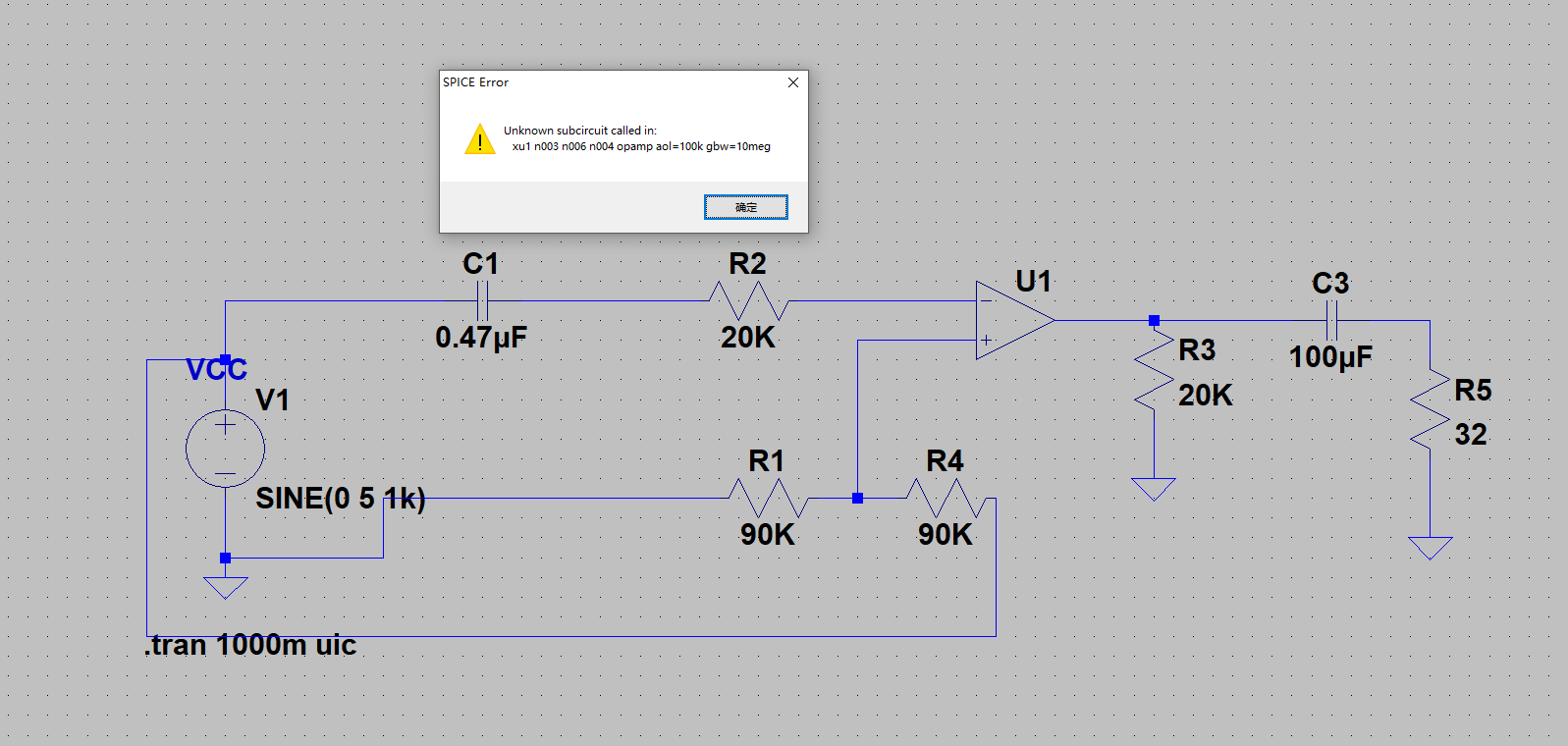The image size is (1568, 746).
Task: Click the ground symbol below R5
Action: (x=1430, y=548)
